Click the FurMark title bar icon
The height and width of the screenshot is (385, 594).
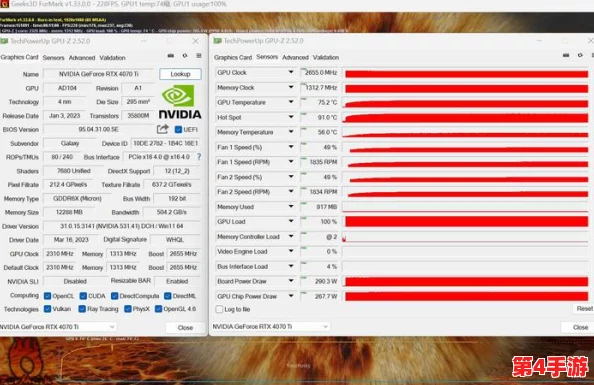[x=4, y=4]
